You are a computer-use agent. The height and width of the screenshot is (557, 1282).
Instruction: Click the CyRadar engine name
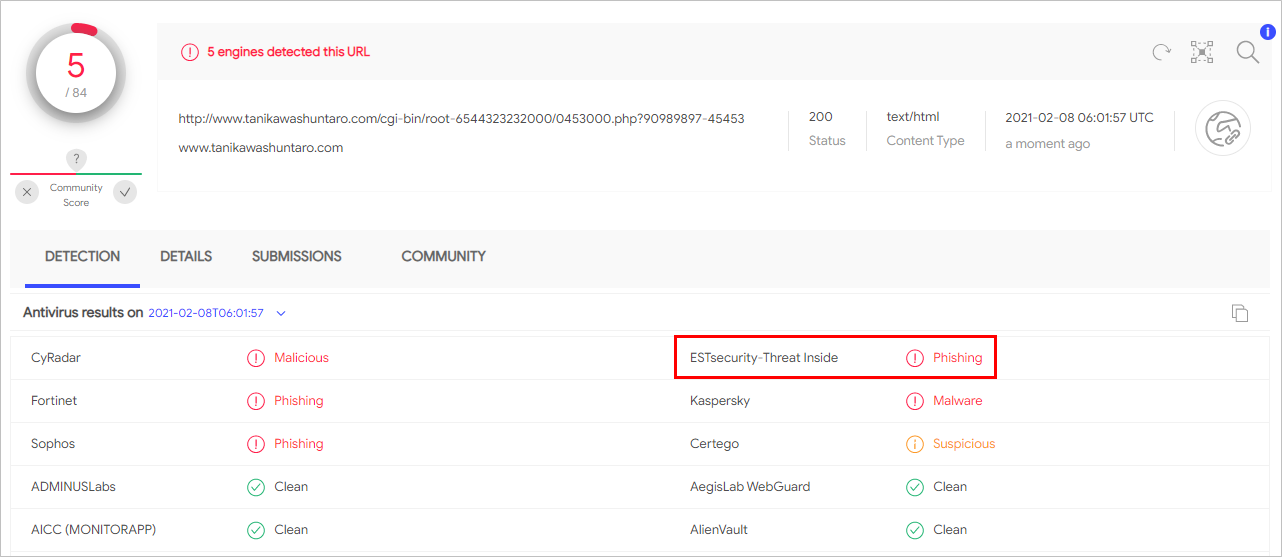[56, 357]
